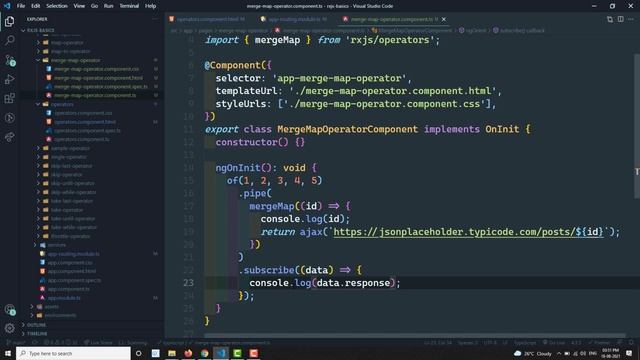The image size is (640, 360).
Task: Open the Help menu
Action: pyautogui.click(x=151, y=6)
